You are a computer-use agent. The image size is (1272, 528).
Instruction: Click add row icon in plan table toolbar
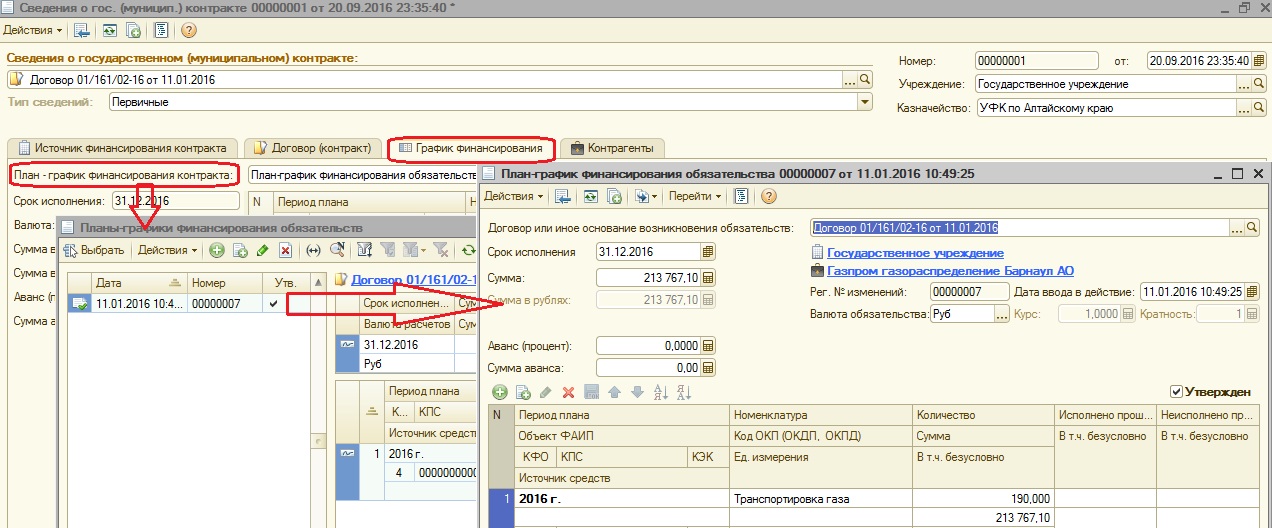click(x=499, y=393)
